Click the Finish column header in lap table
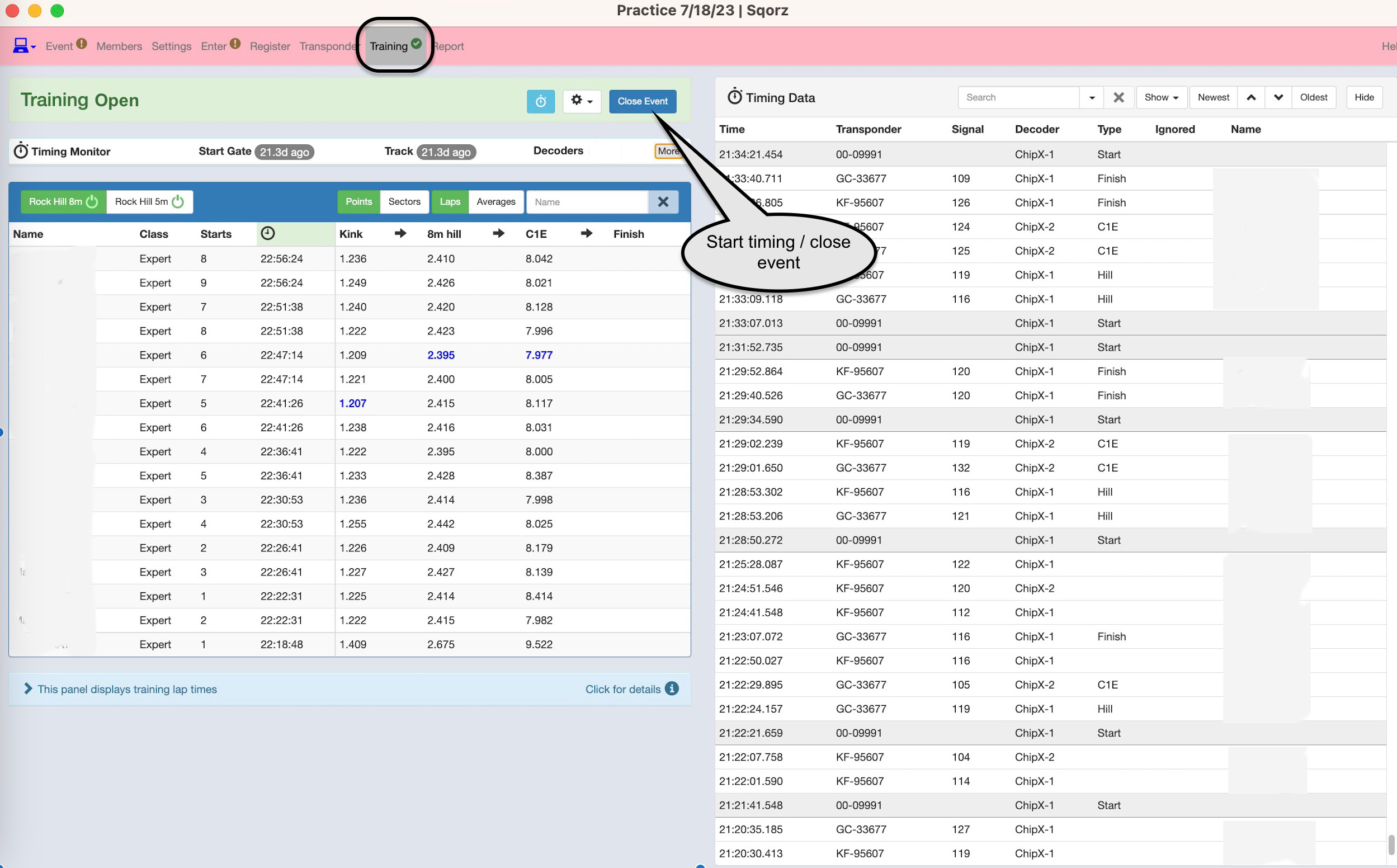The height and width of the screenshot is (868, 1397). pyautogui.click(x=629, y=234)
